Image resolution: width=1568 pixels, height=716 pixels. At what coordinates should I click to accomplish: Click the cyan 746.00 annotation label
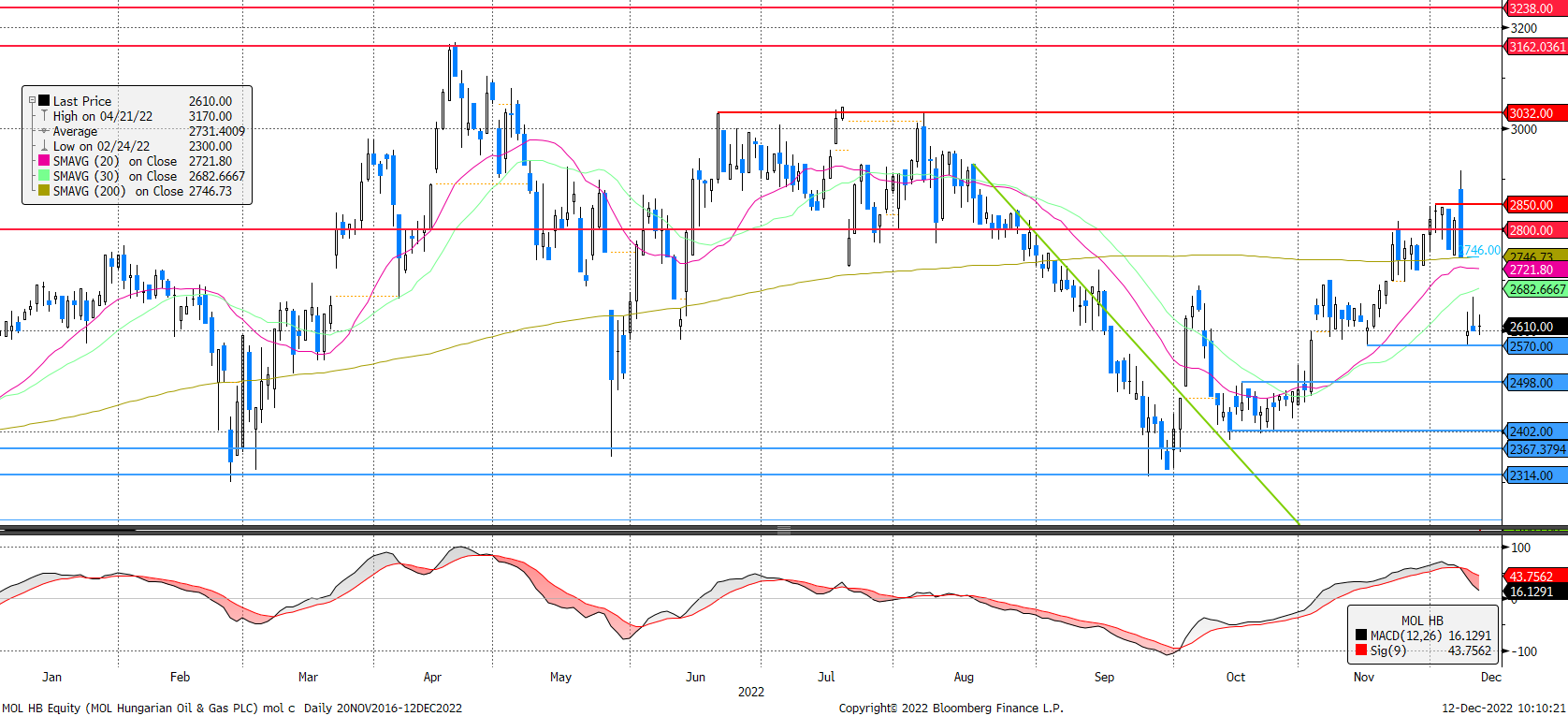[1482, 250]
